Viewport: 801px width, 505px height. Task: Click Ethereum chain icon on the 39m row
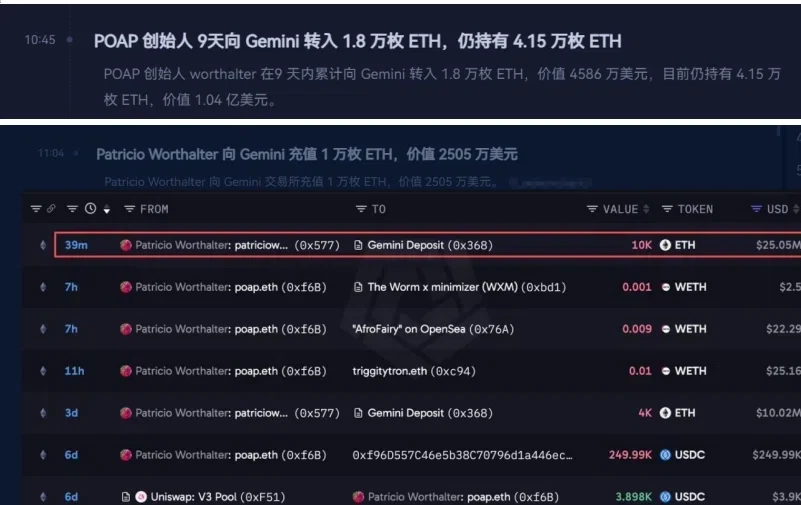[x=43, y=245]
